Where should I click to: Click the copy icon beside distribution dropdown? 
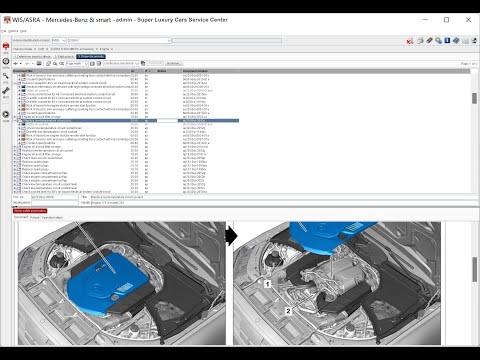click(143, 63)
